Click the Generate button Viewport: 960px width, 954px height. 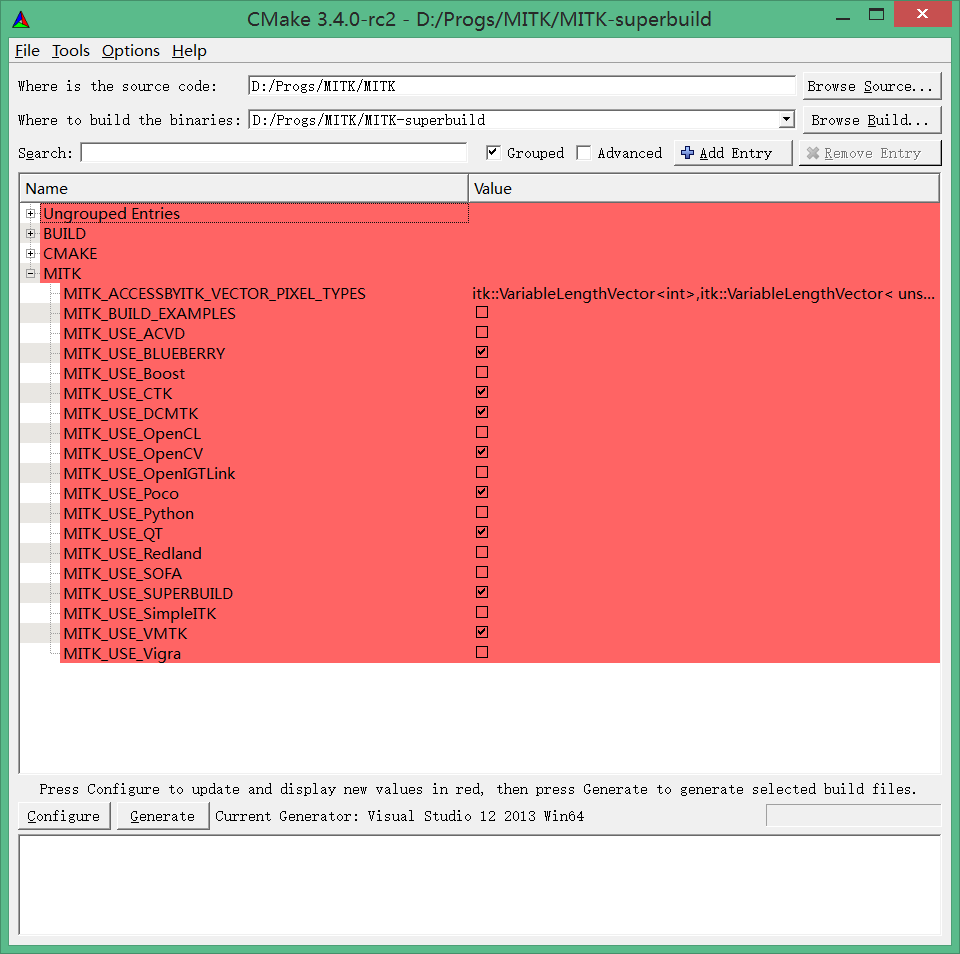pyautogui.click(x=162, y=816)
